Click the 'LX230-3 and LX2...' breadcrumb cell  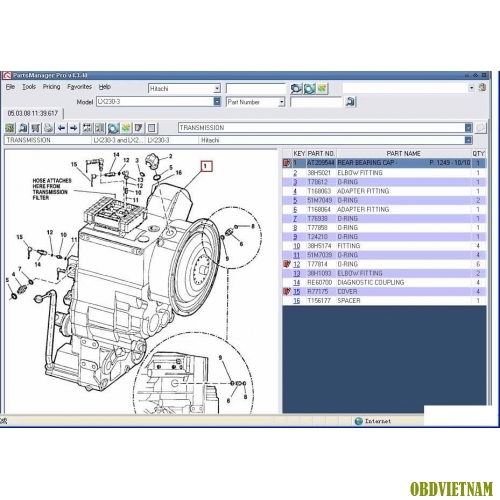point(118,140)
